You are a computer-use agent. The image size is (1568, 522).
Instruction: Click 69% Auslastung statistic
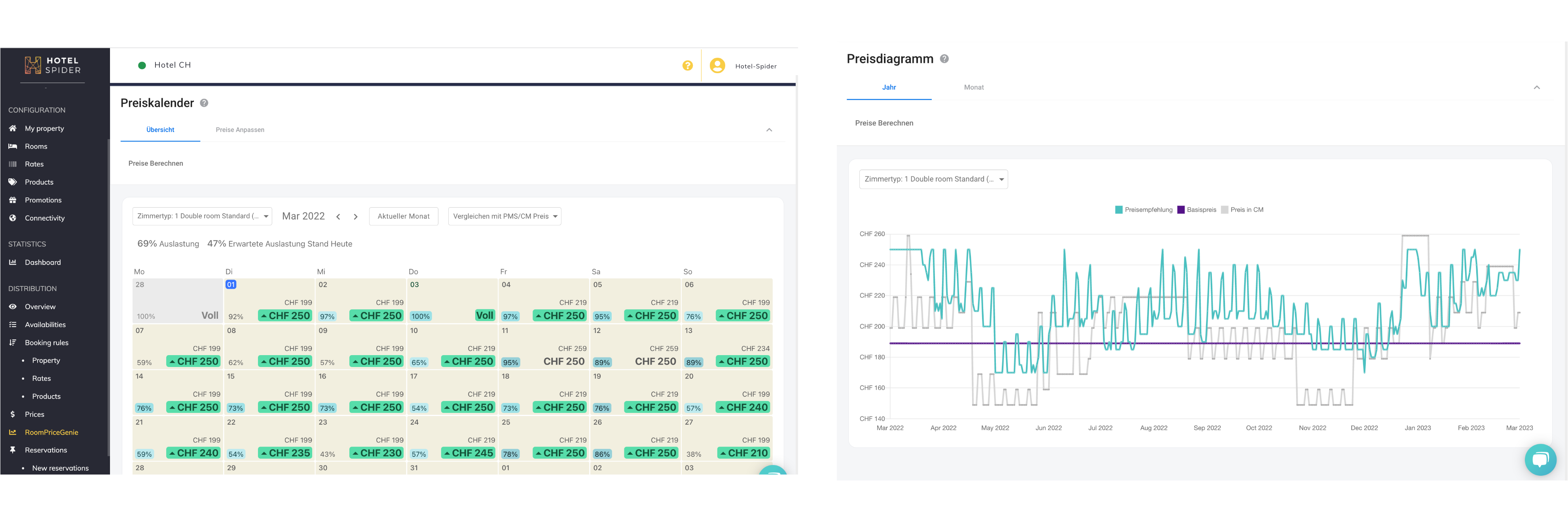pos(168,243)
